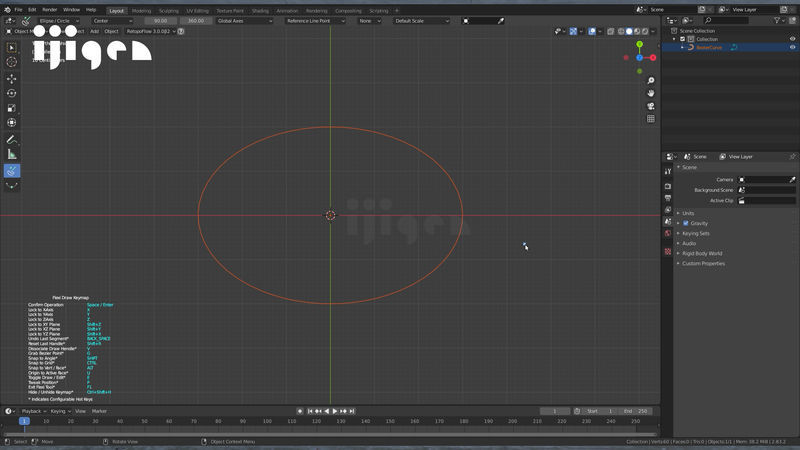Toggle Collection visibility eye in outliner
This screenshot has width=800, height=450.
(x=792, y=39)
